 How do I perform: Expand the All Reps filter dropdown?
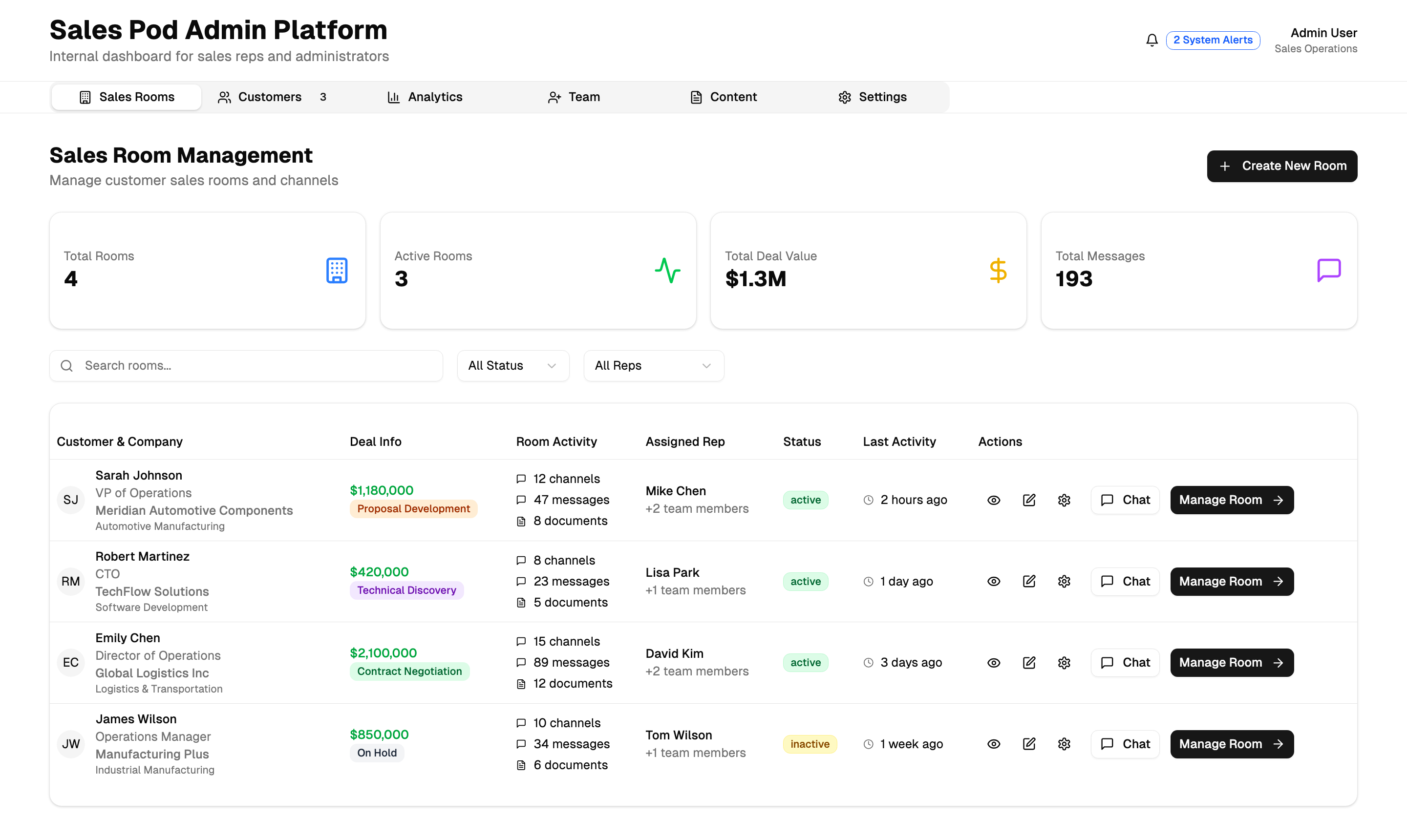click(653, 366)
